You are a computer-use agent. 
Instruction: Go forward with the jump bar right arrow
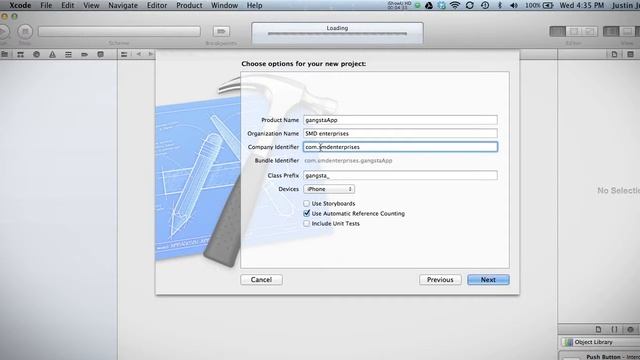pyautogui.click(x=151, y=54)
